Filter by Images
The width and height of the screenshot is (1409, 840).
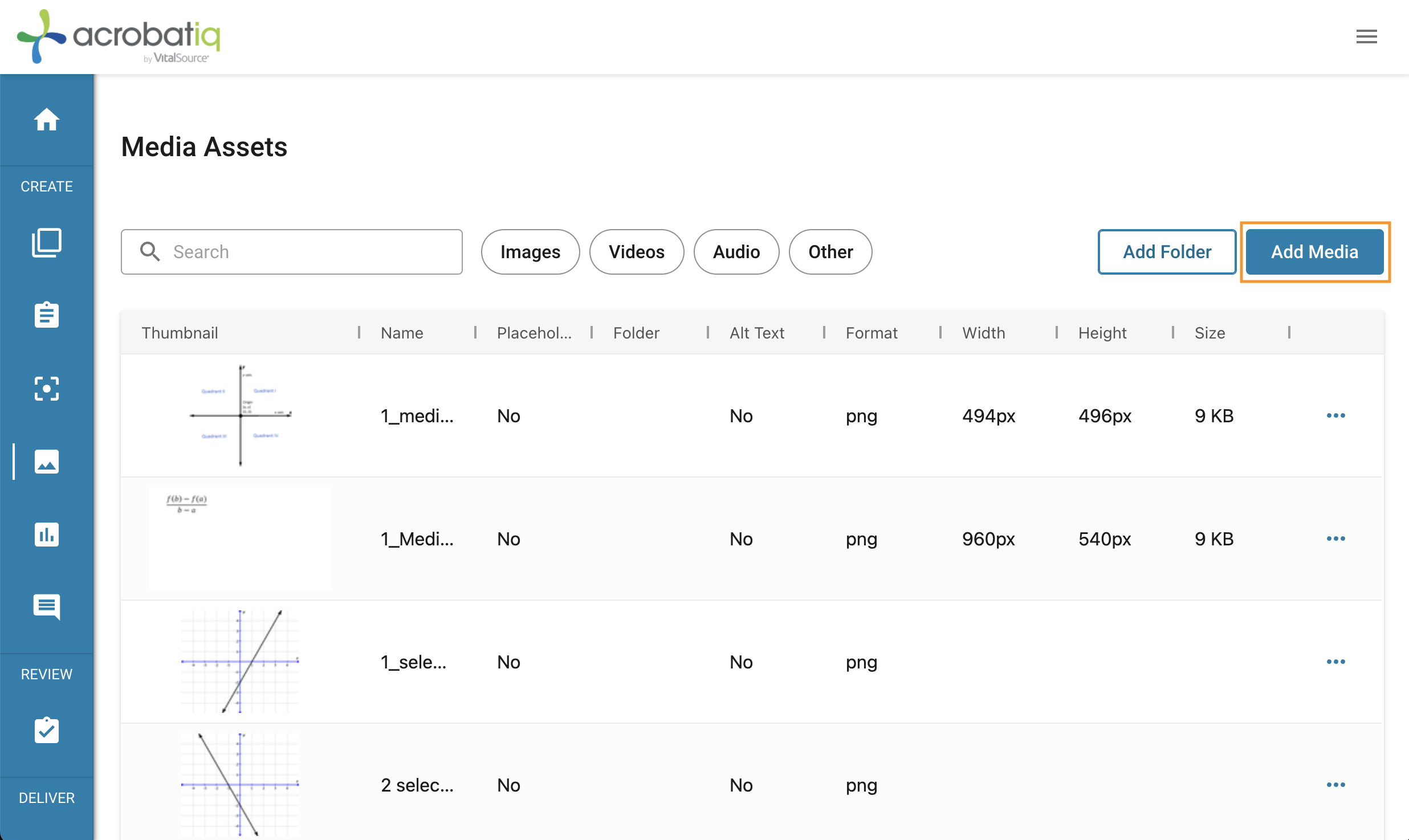[530, 252]
